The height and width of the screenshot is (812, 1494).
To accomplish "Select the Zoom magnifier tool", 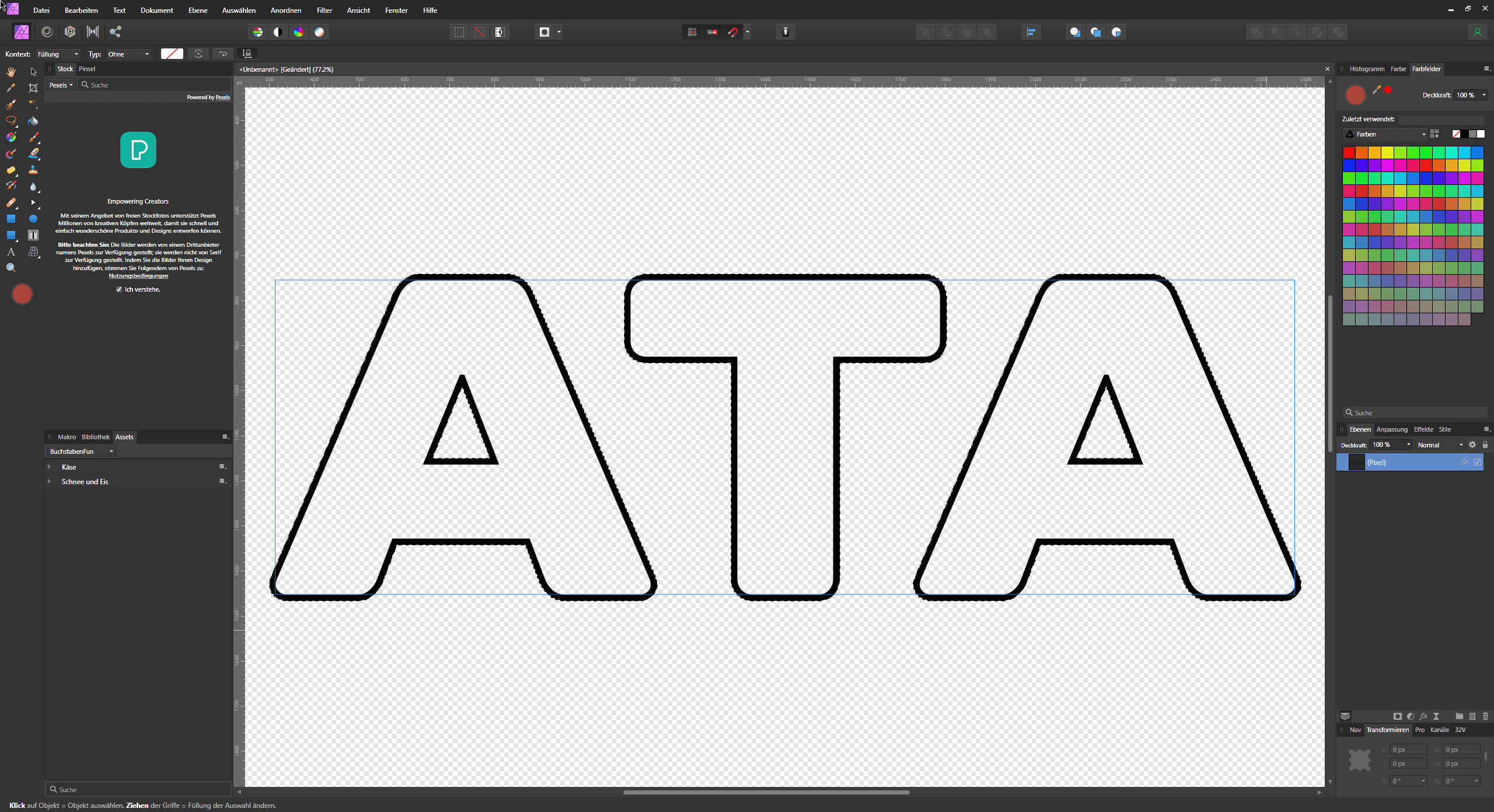I will coord(11,268).
